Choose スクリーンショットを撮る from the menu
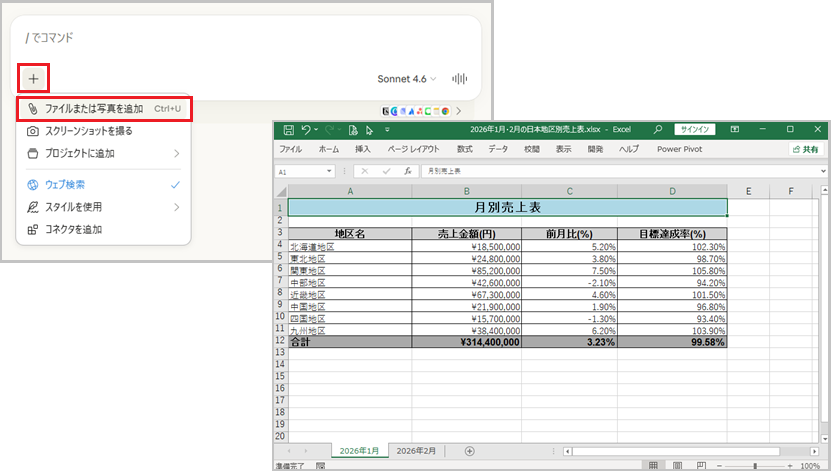The height and width of the screenshot is (472, 833). tap(88, 131)
